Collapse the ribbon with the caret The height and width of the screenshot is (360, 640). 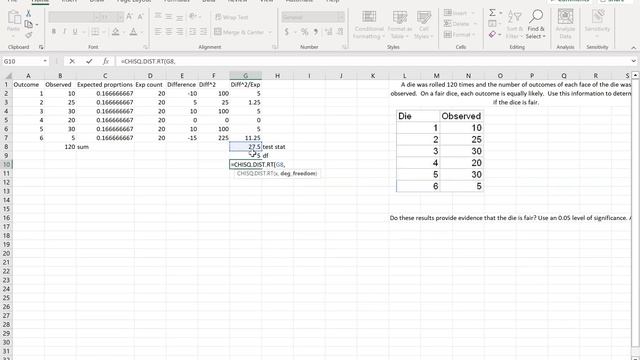click(633, 48)
